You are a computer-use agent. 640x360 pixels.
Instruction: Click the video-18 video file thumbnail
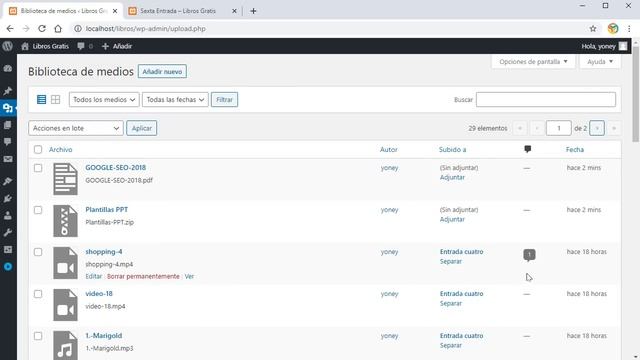pos(65,305)
